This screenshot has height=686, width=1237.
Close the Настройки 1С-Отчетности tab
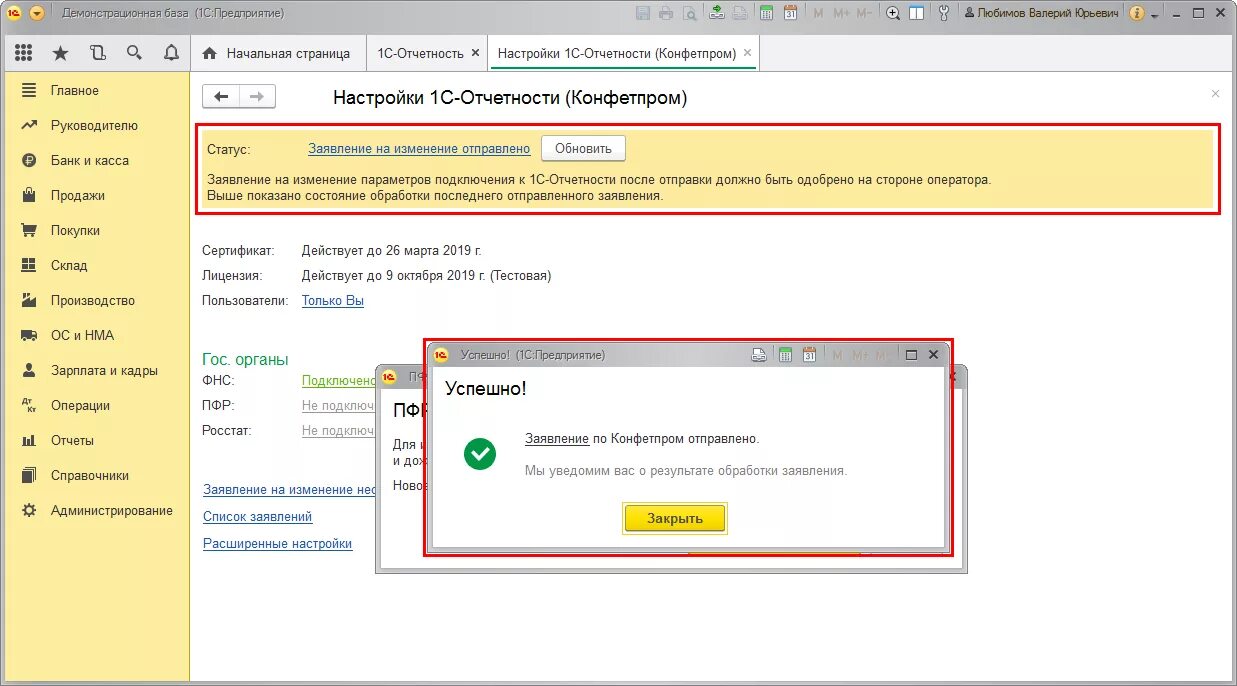(x=748, y=52)
